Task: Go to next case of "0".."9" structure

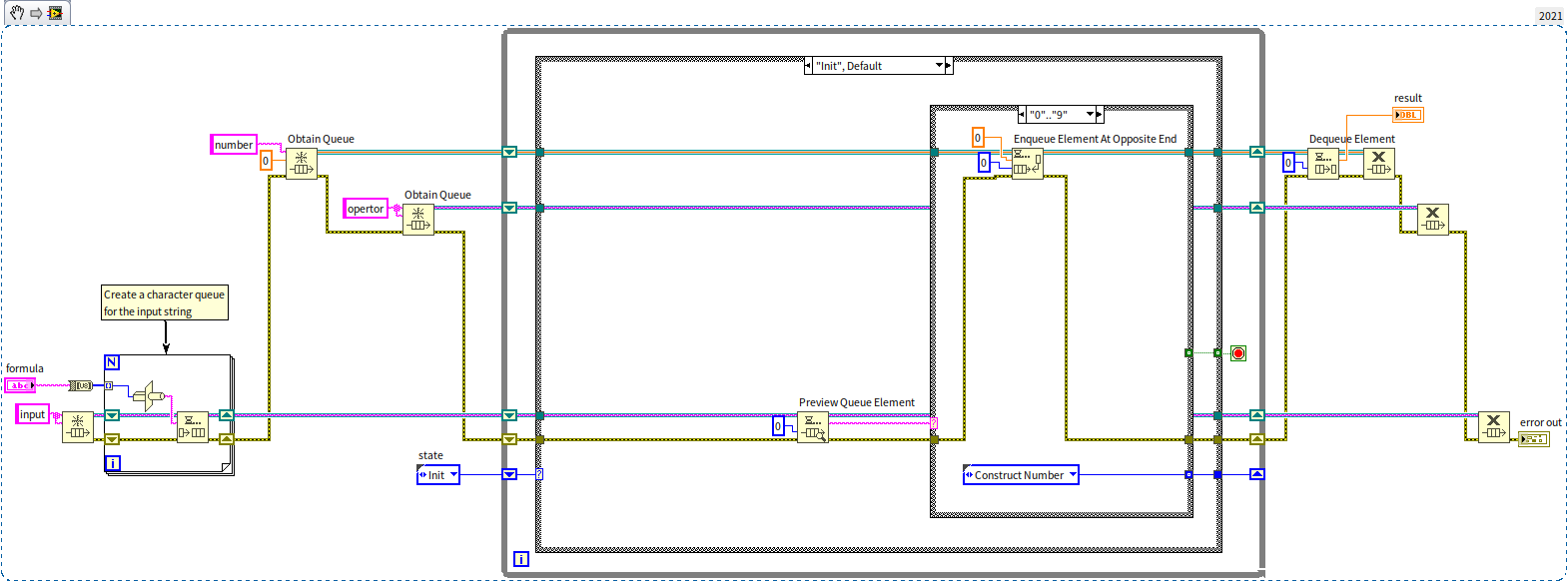Action: [1100, 115]
